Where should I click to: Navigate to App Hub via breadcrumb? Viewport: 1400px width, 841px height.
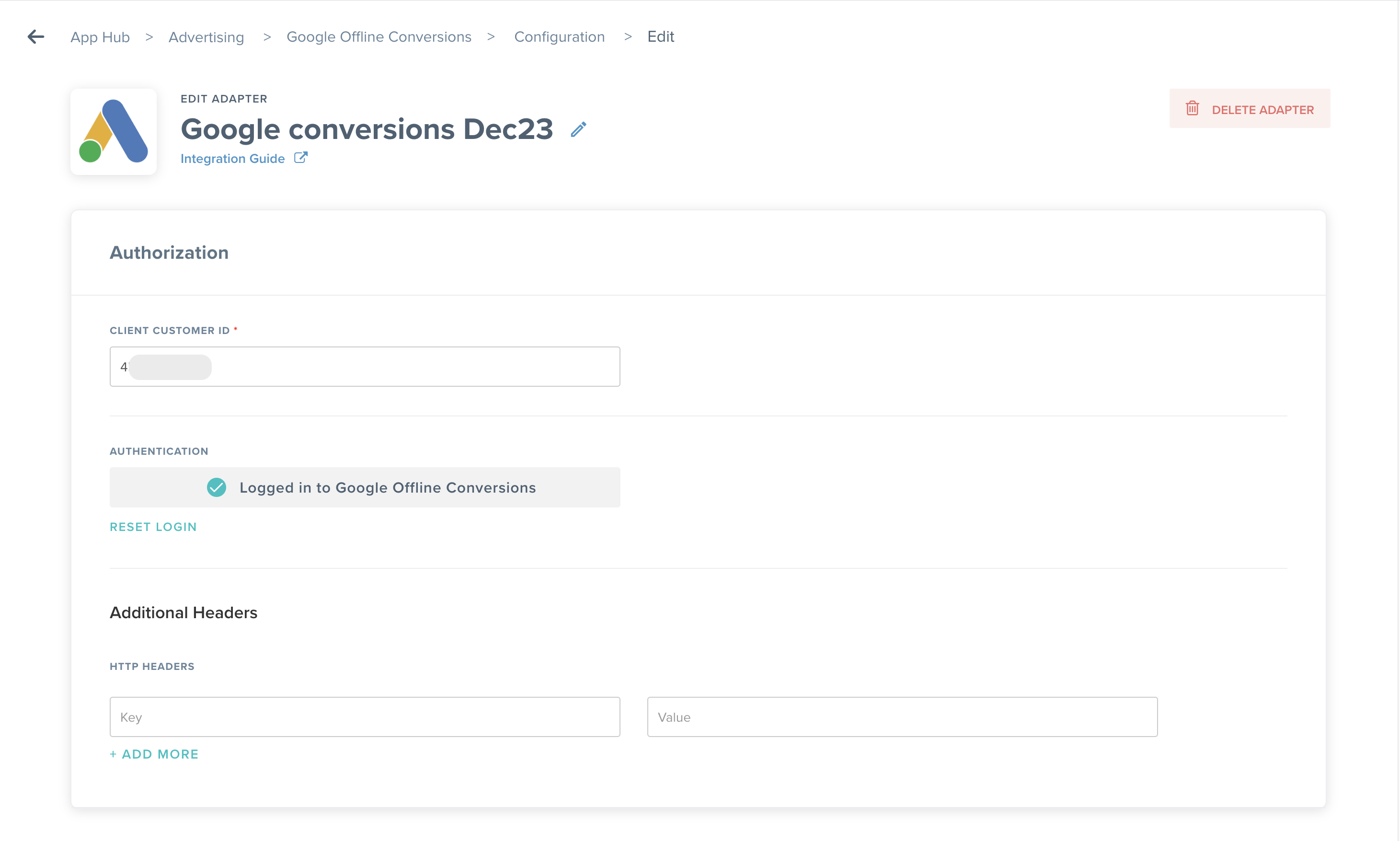100,36
